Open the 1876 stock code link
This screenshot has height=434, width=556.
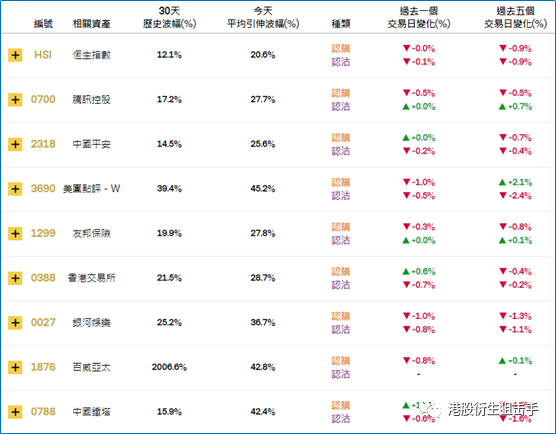43,367
